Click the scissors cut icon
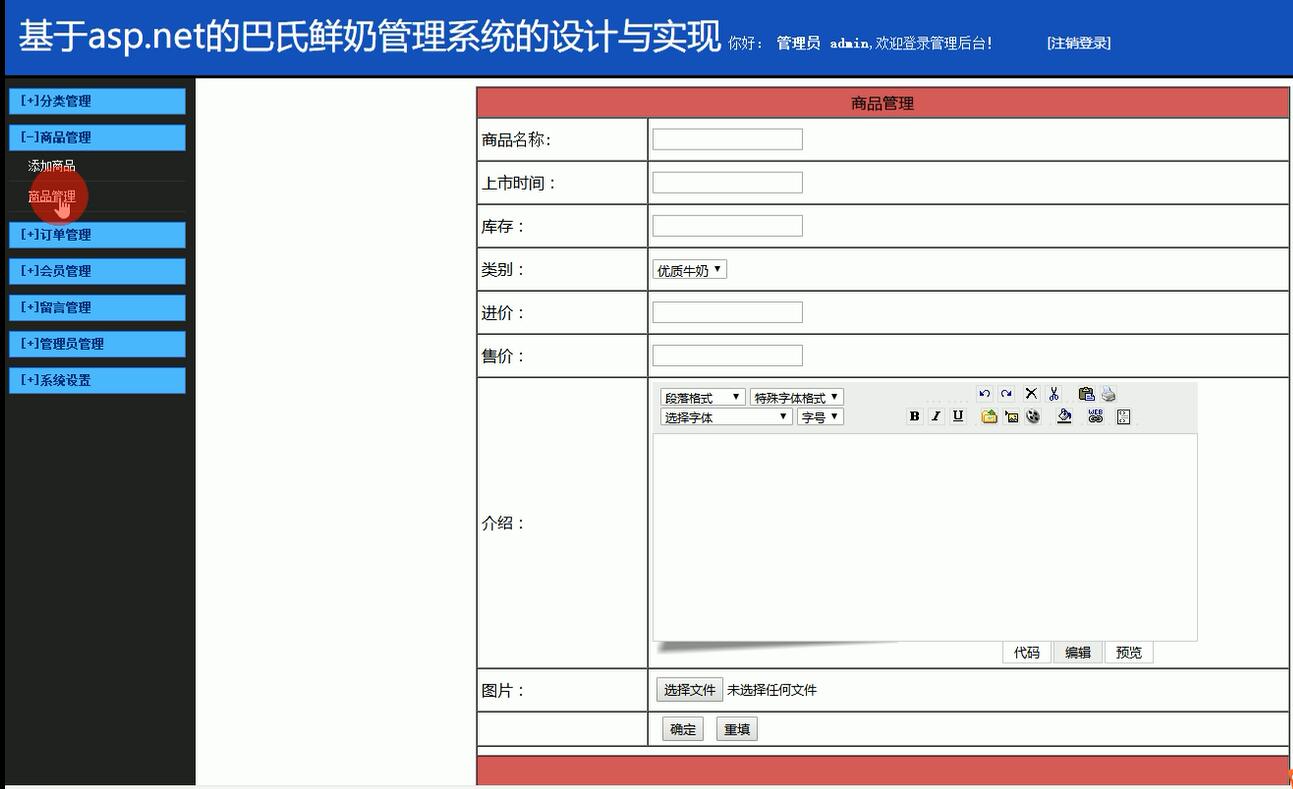Image resolution: width=1293 pixels, height=789 pixels. pyautogui.click(x=1054, y=394)
